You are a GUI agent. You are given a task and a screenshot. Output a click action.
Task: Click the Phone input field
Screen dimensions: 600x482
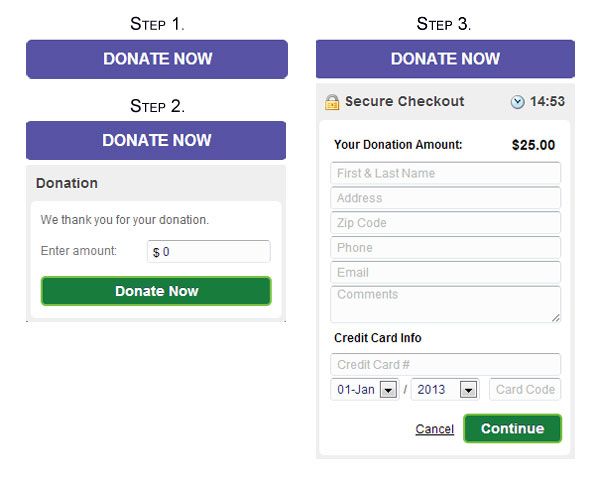[445, 247]
